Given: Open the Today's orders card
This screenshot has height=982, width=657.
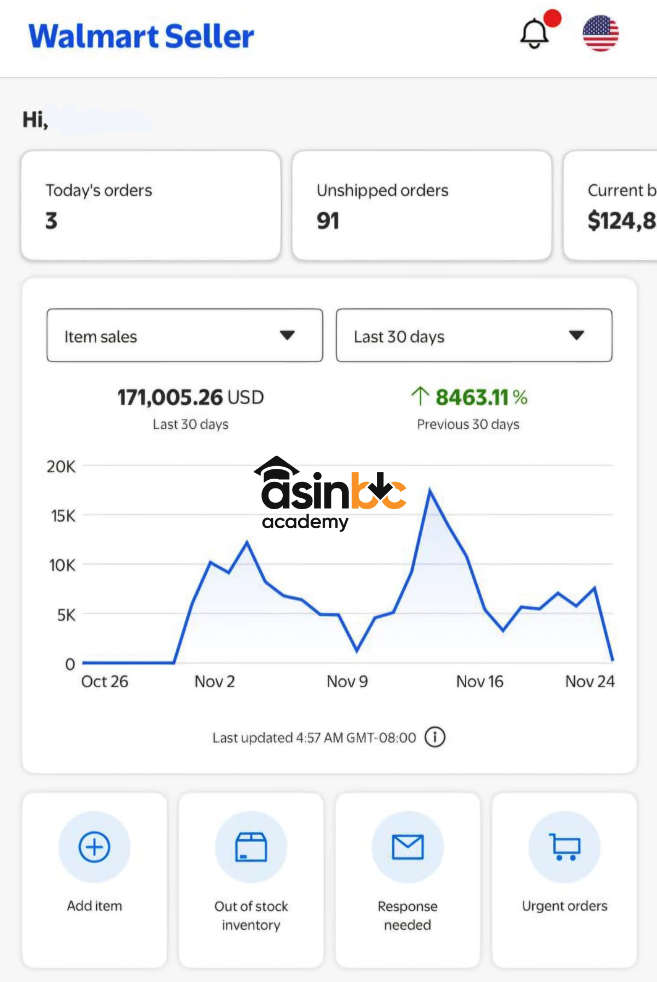Looking at the screenshot, I should click(150, 205).
